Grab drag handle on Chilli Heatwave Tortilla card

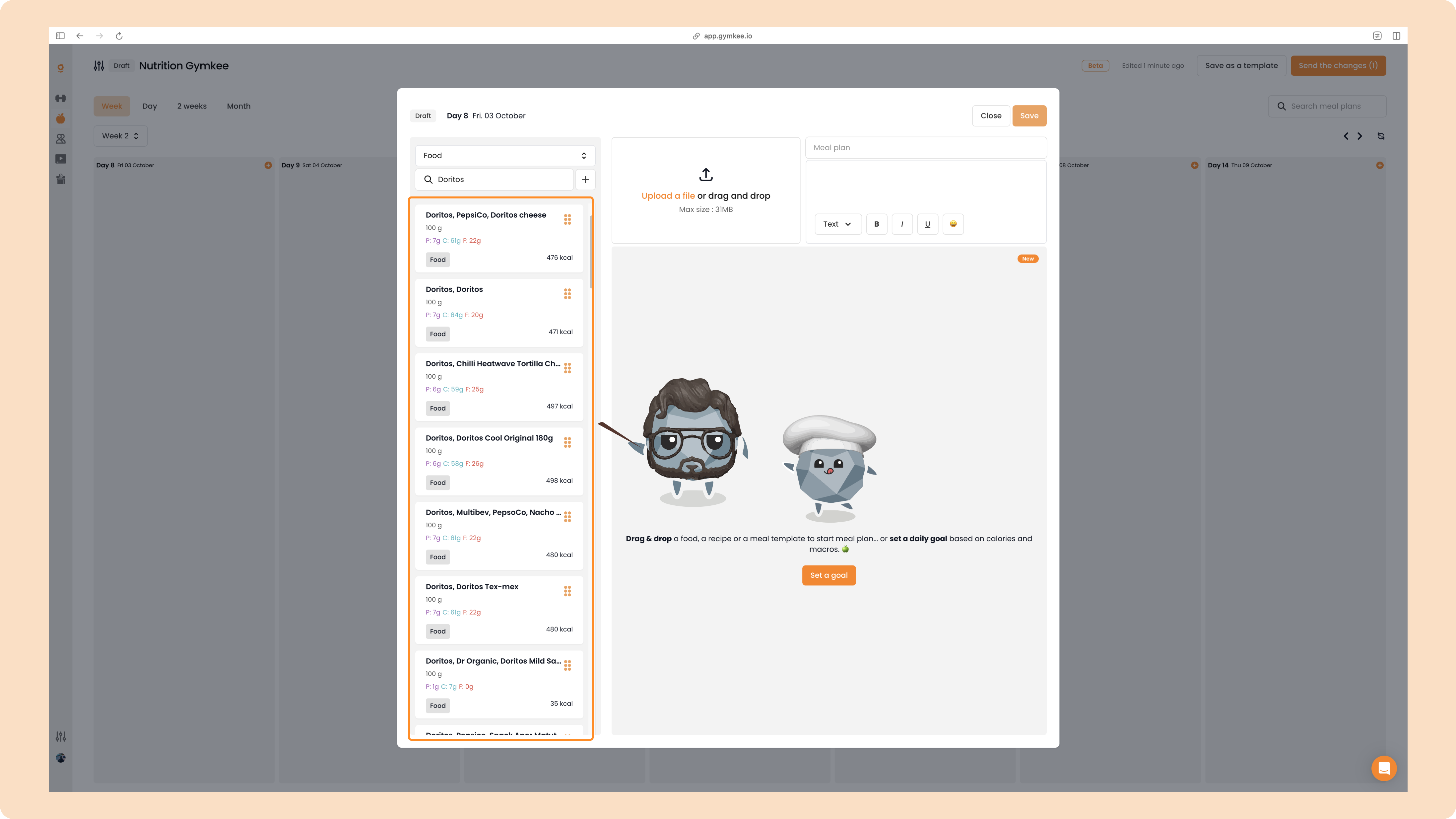[x=567, y=368]
